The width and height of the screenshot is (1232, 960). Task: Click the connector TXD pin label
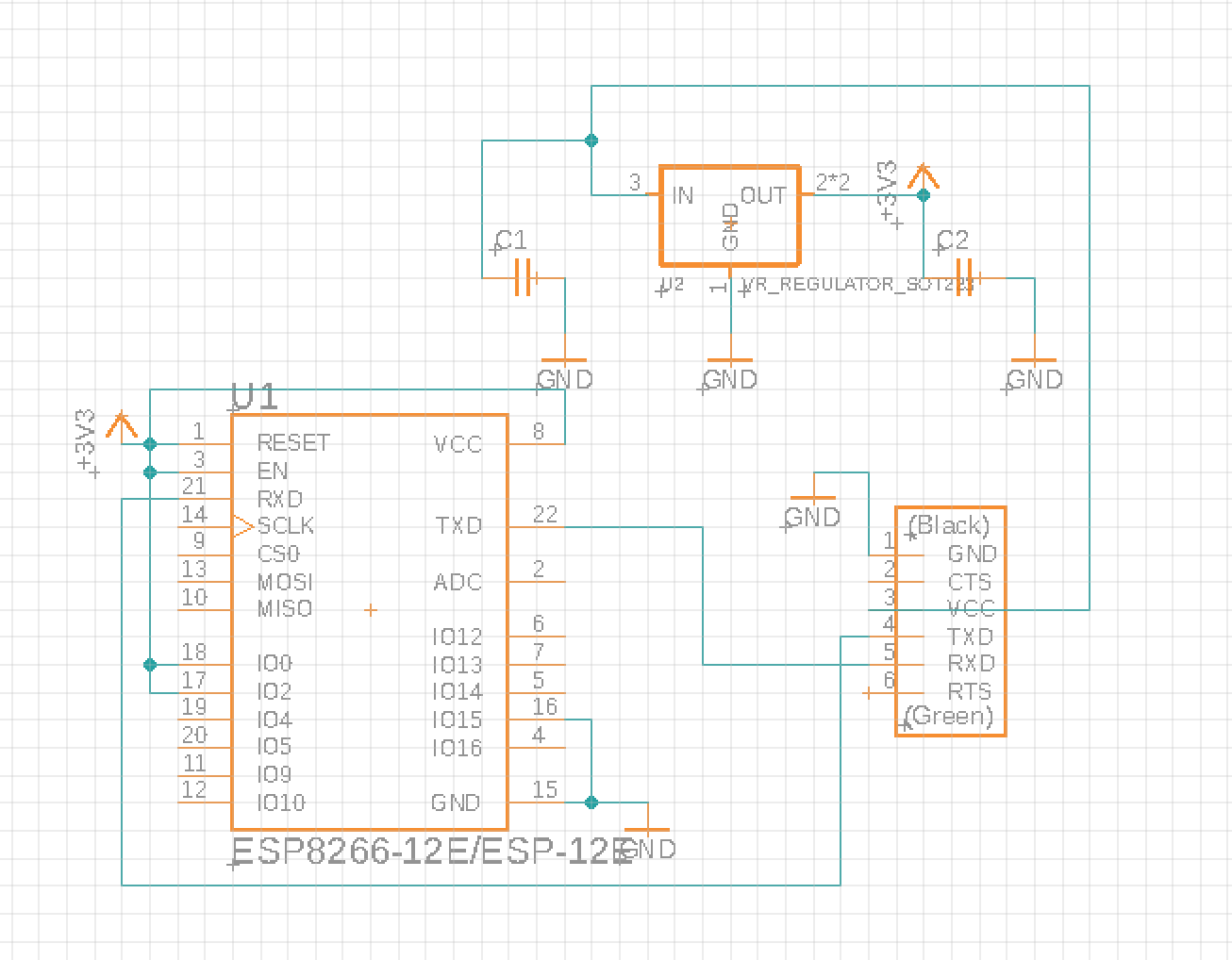(x=971, y=637)
